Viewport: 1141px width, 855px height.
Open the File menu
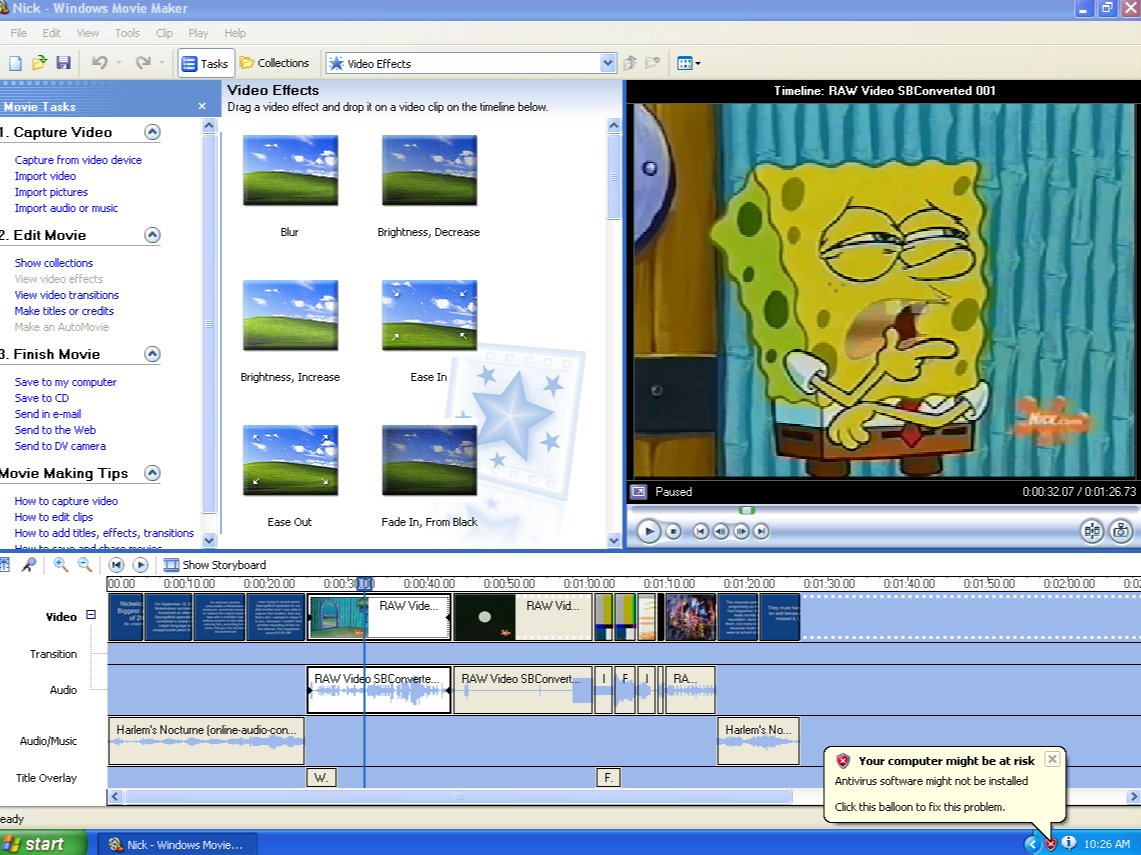coord(19,33)
